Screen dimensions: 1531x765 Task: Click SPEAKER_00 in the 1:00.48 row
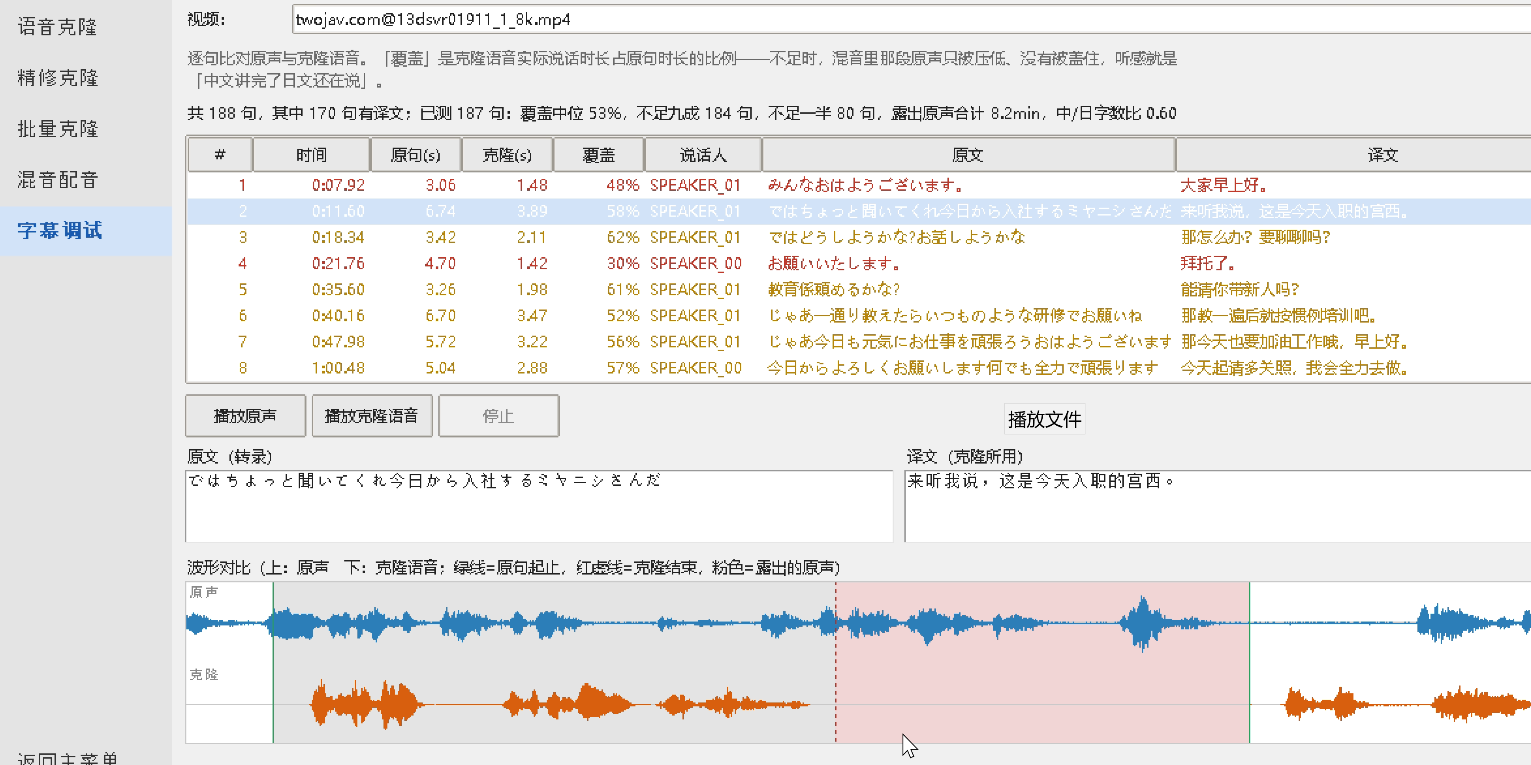[696, 367]
